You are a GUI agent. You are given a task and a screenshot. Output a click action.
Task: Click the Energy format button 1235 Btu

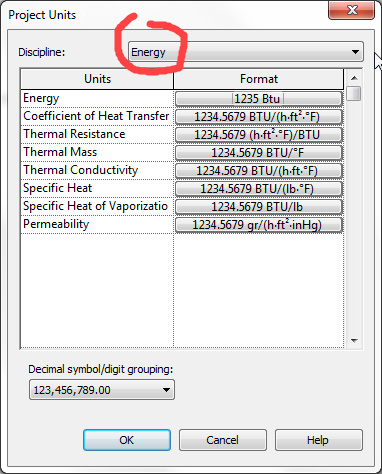click(259, 99)
